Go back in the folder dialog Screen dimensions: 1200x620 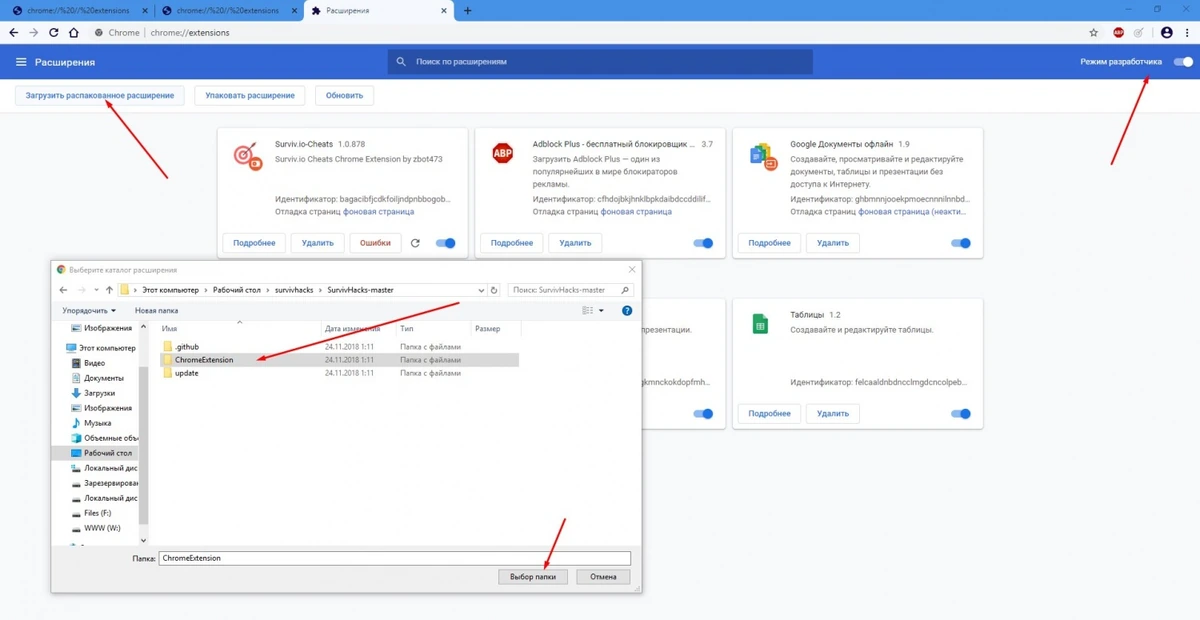64,290
